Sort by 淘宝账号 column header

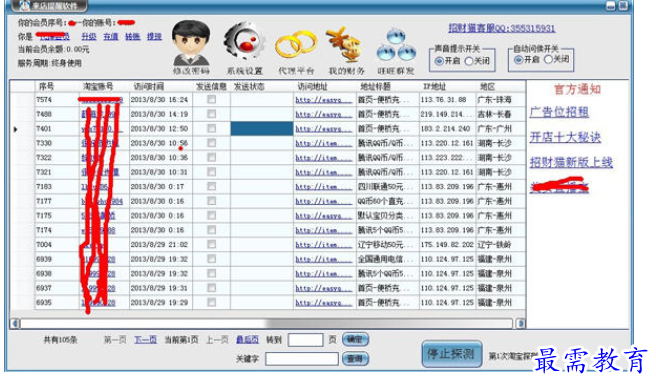pyautogui.click(x=98, y=87)
